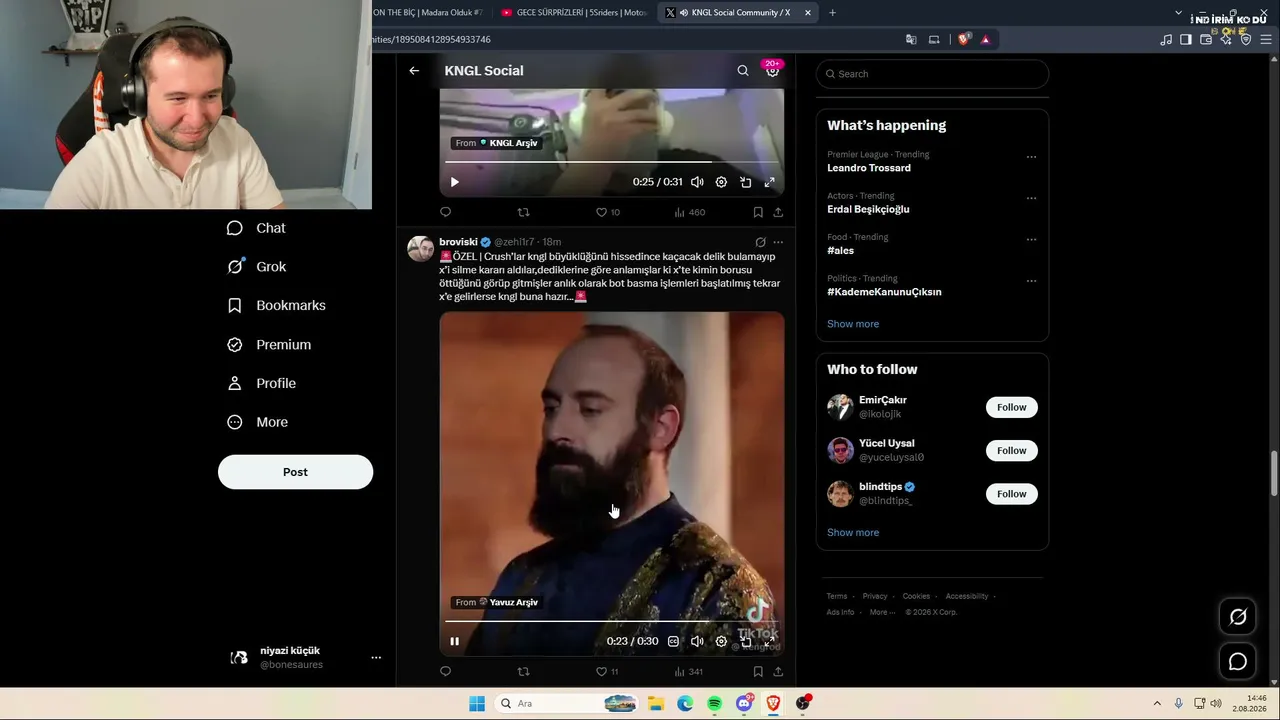
Task: Open more options for #KademeKanunuÇıksın trend
Action: 1031,281
